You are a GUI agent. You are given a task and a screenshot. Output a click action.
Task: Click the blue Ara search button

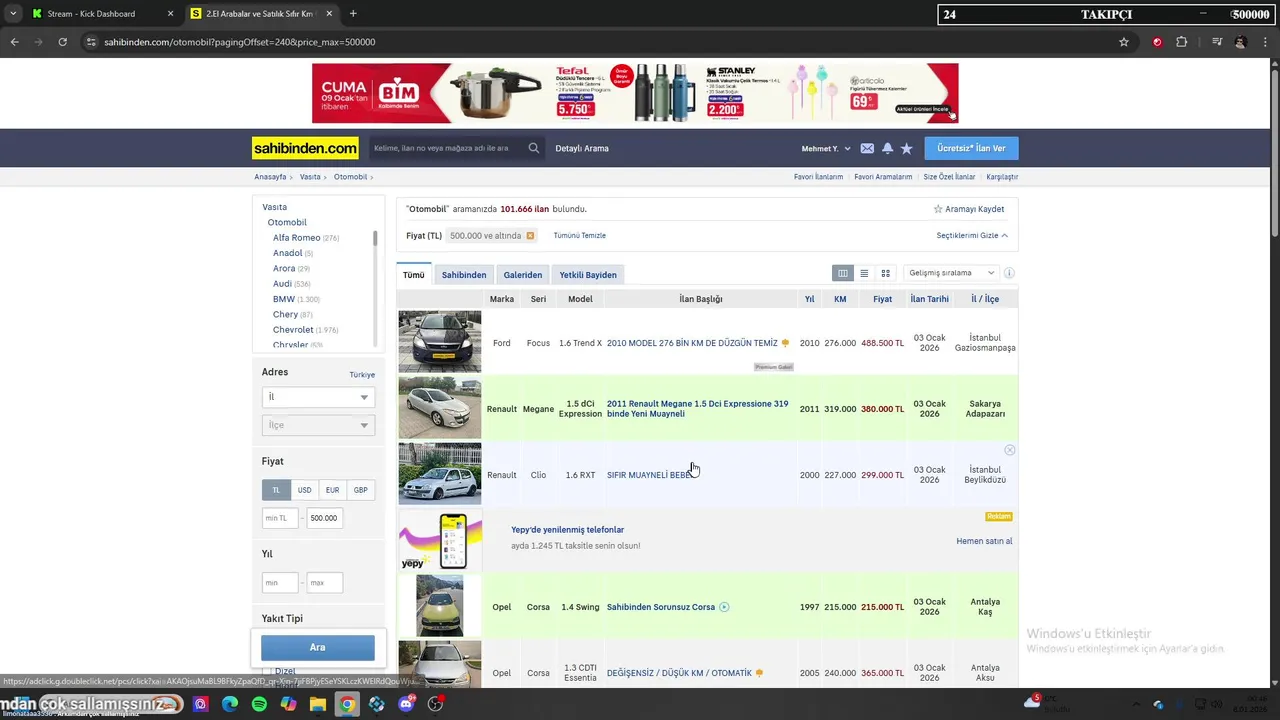(x=318, y=647)
